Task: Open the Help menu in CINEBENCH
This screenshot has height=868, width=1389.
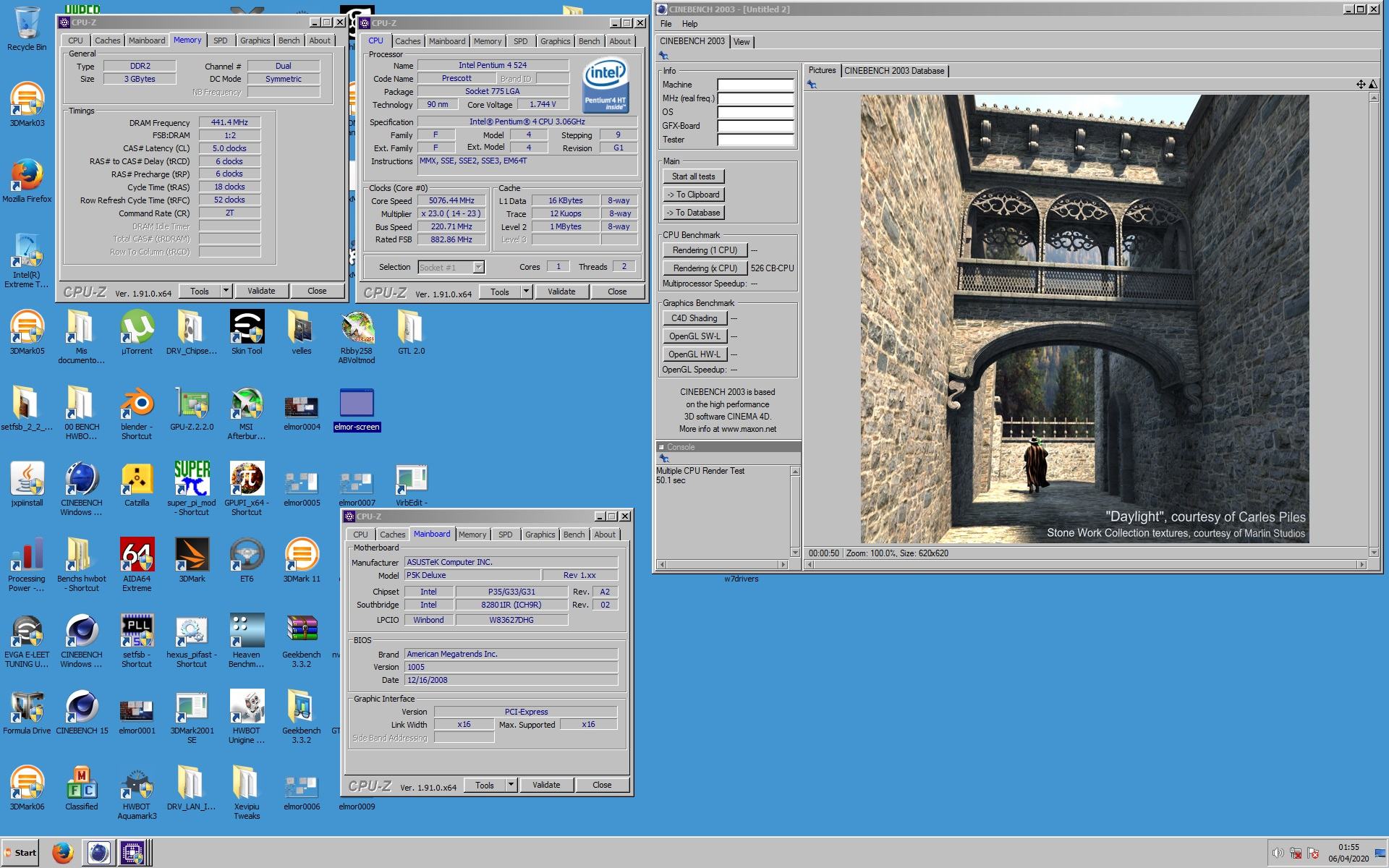Action: (689, 24)
